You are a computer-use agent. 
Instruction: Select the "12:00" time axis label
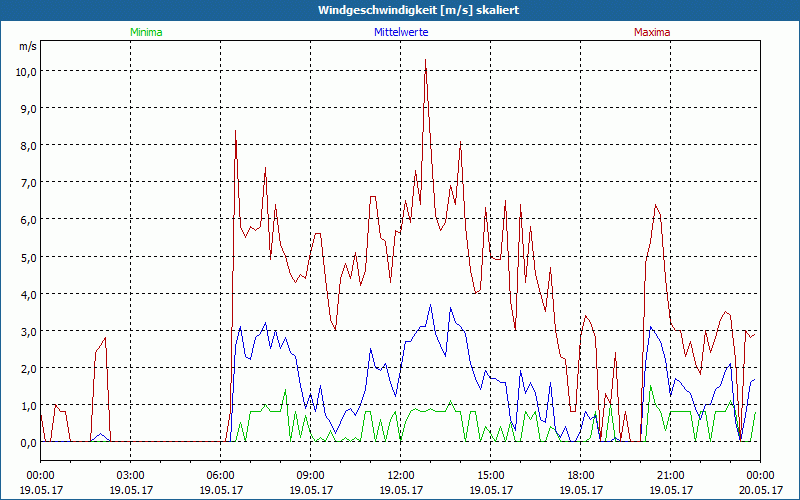[x=400, y=475]
